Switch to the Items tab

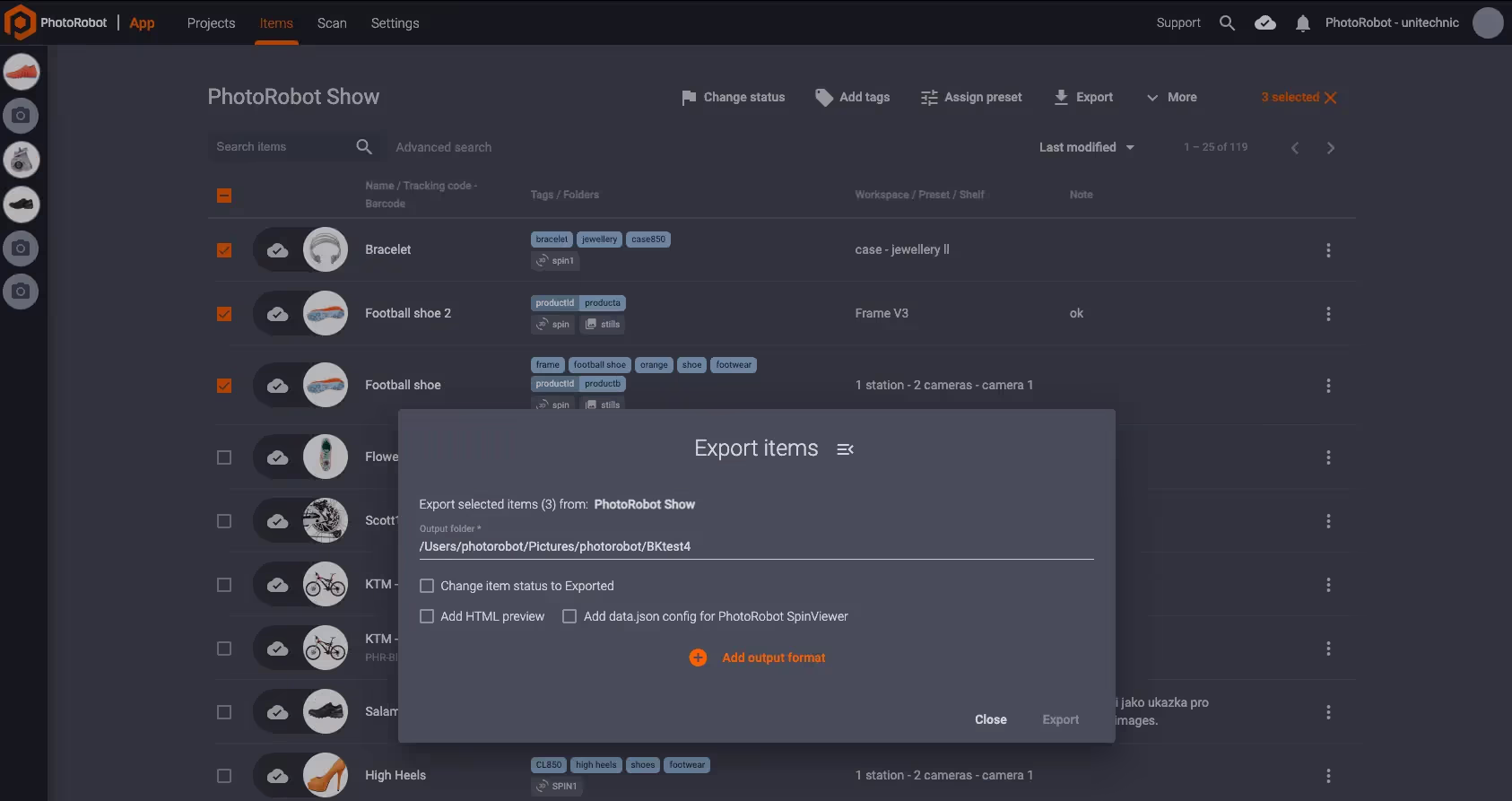coord(276,23)
